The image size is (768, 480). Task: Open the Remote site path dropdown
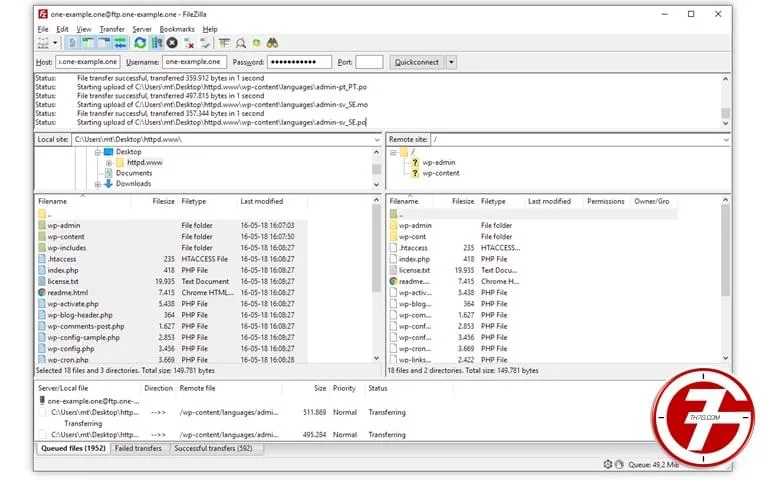click(x=725, y=140)
